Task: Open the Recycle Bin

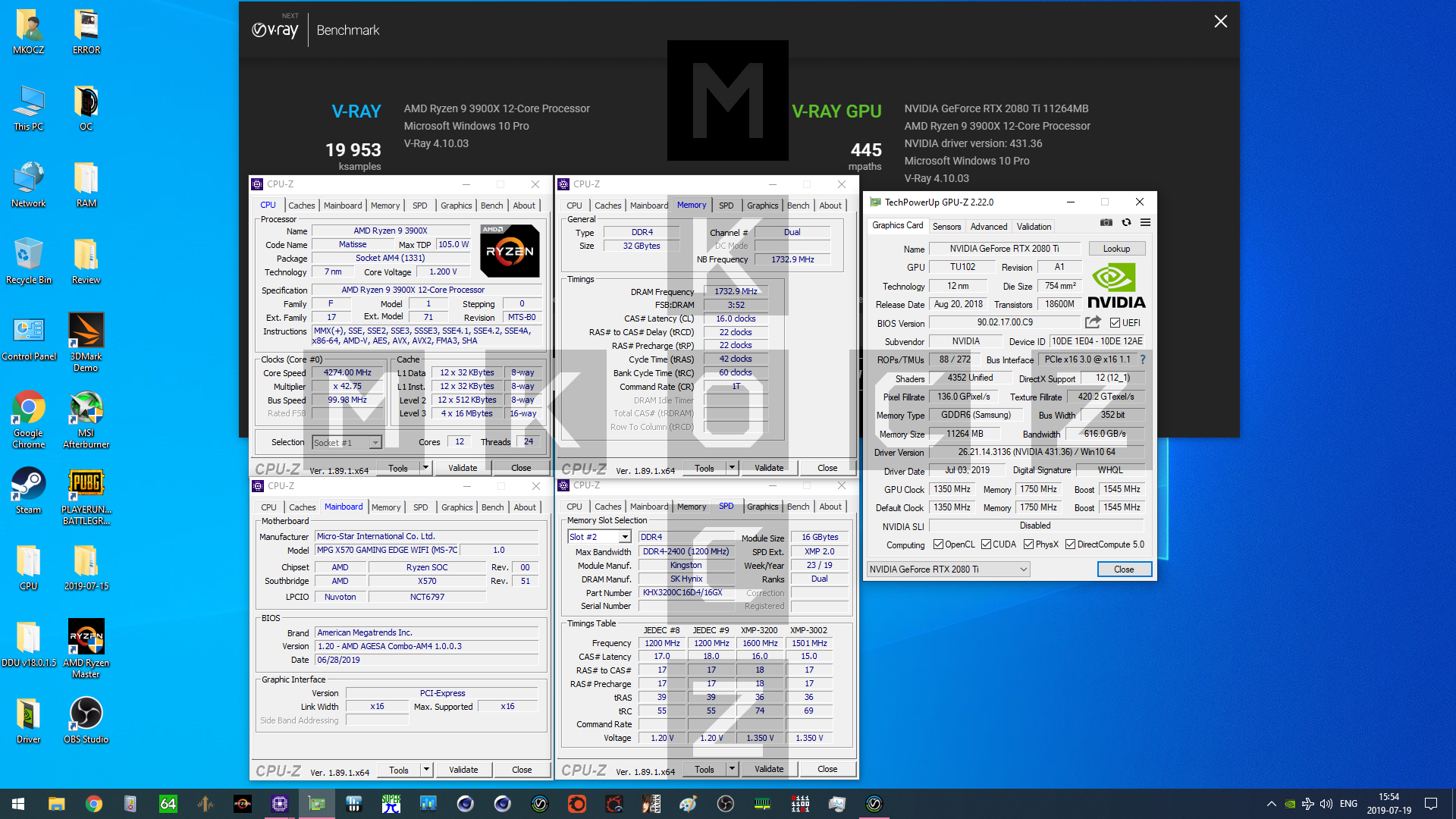Action: [29, 262]
